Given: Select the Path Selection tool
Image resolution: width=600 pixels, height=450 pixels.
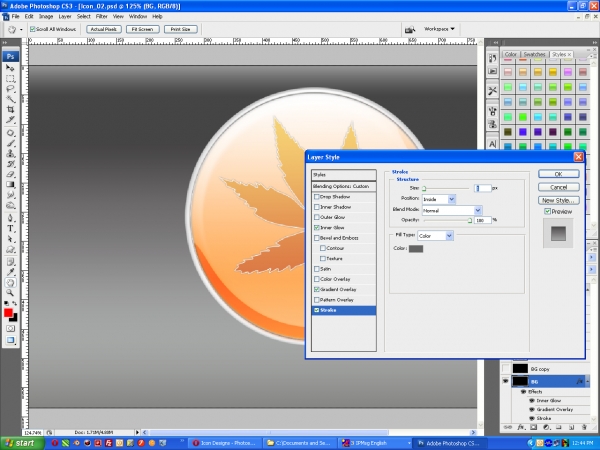Looking at the screenshot, I should point(10,239).
